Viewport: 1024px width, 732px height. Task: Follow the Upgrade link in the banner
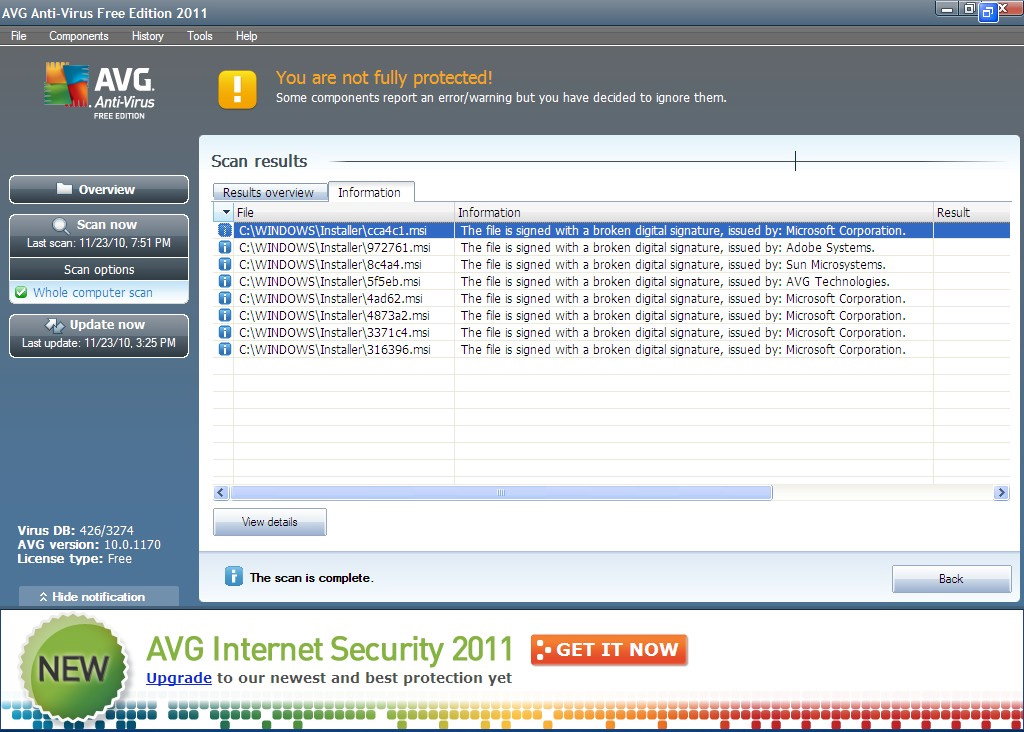coord(179,678)
